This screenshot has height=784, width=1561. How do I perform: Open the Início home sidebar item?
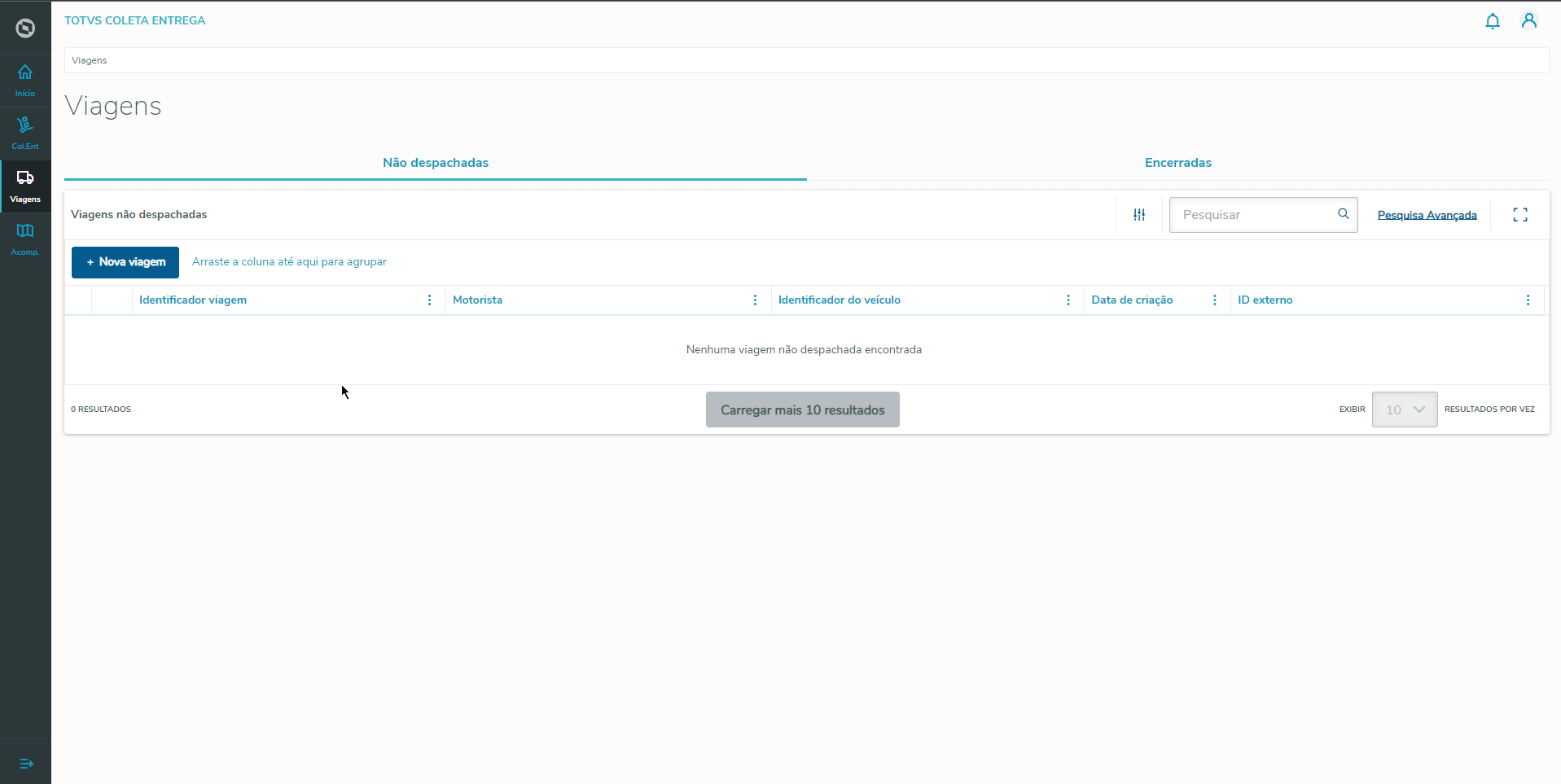click(x=25, y=81)
